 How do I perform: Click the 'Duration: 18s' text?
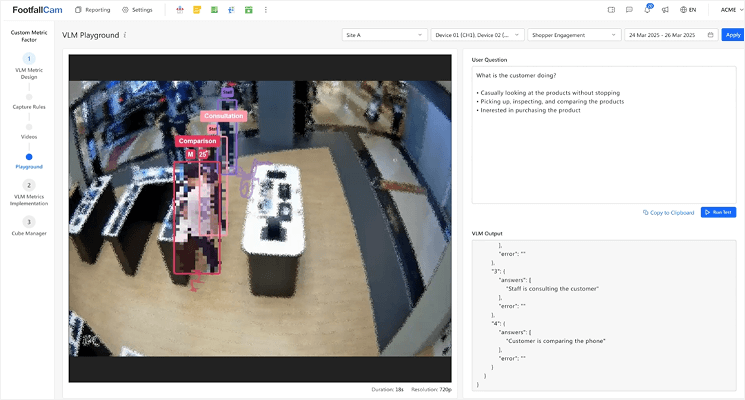click(387, 390)
